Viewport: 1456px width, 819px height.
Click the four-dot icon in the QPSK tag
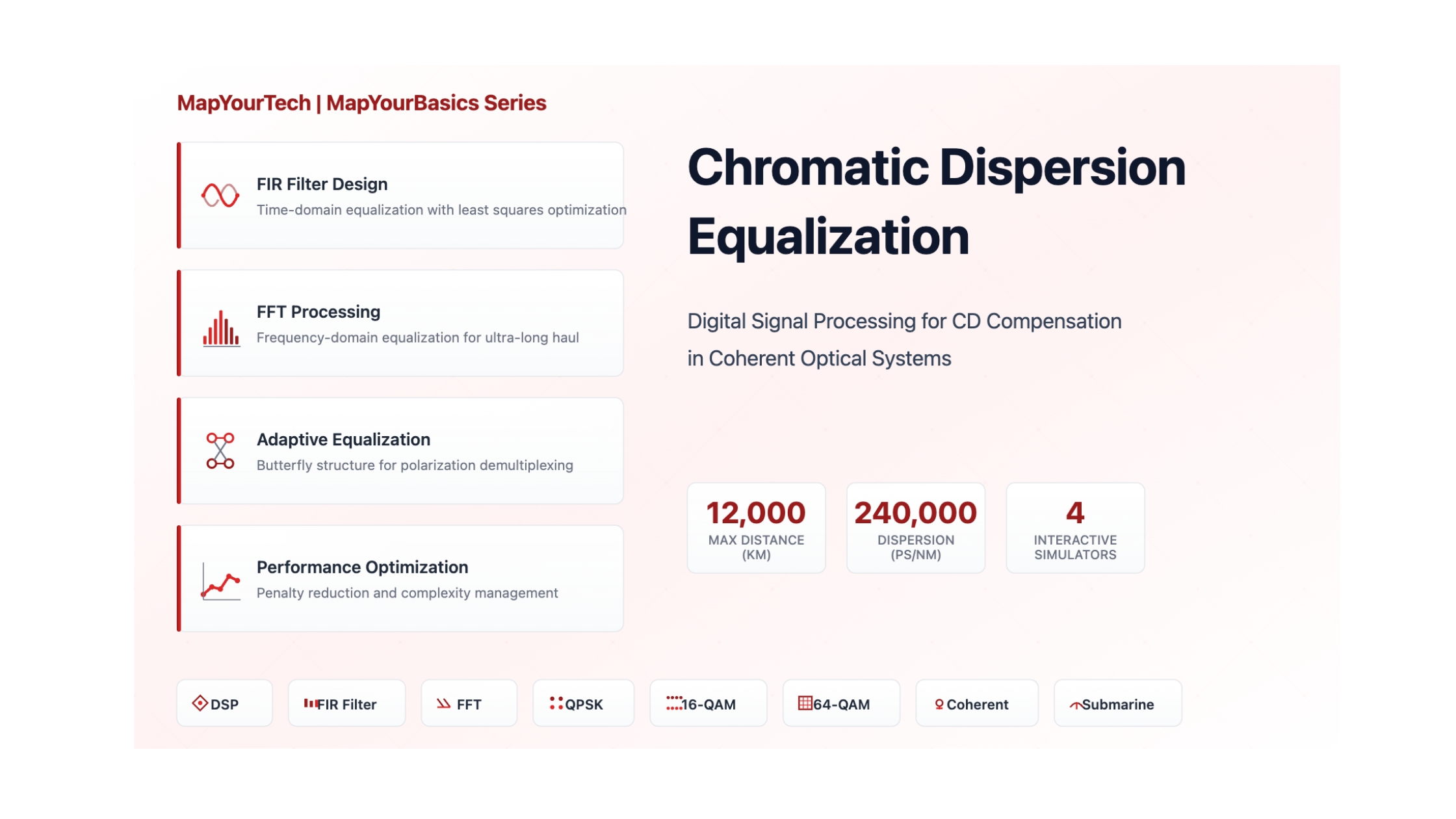point(556,703)
